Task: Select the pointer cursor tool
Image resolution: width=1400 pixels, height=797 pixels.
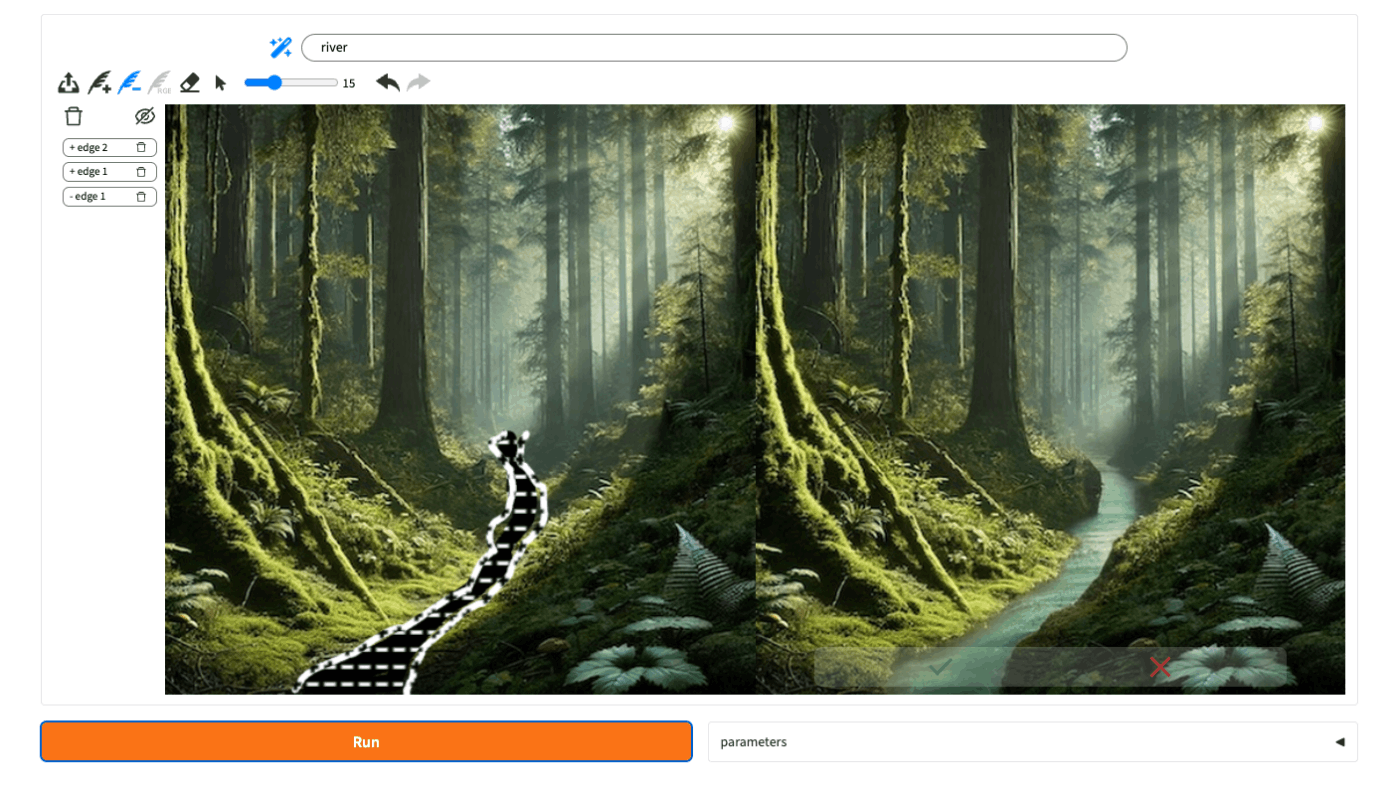Action: pyautogui.click(x=221, y=83)
